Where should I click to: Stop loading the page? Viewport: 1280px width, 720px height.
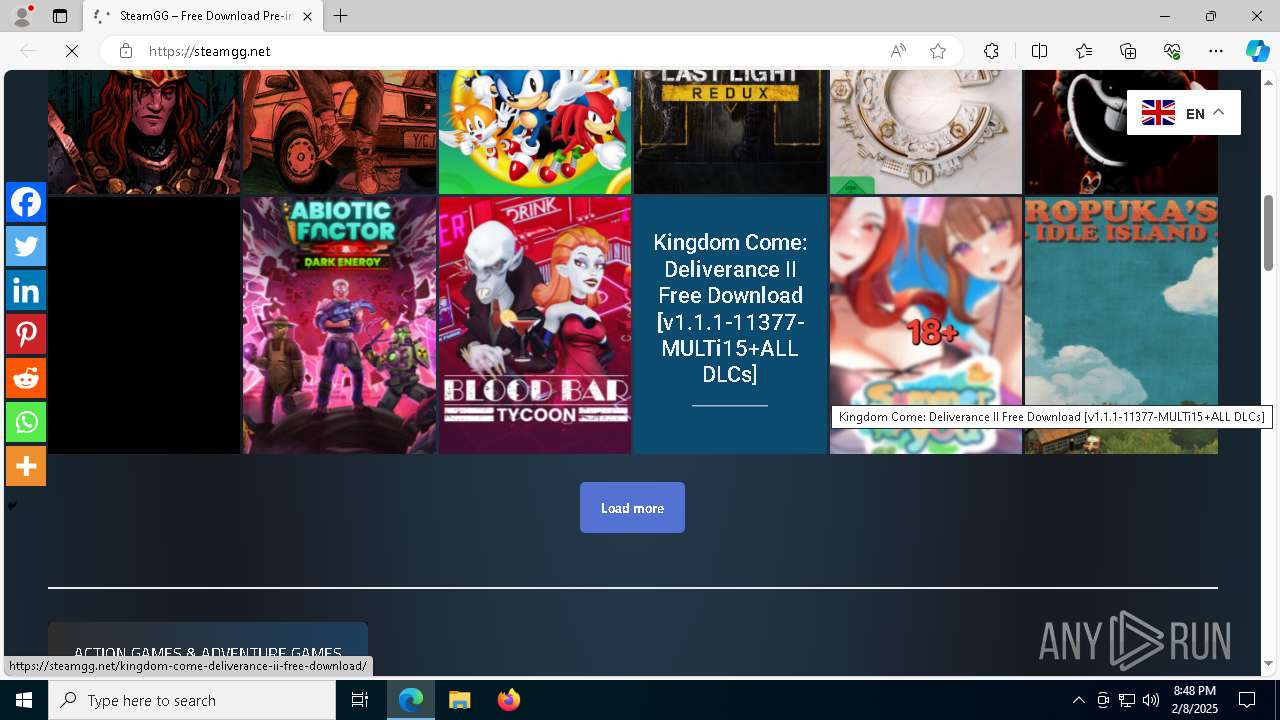(72, 51)
